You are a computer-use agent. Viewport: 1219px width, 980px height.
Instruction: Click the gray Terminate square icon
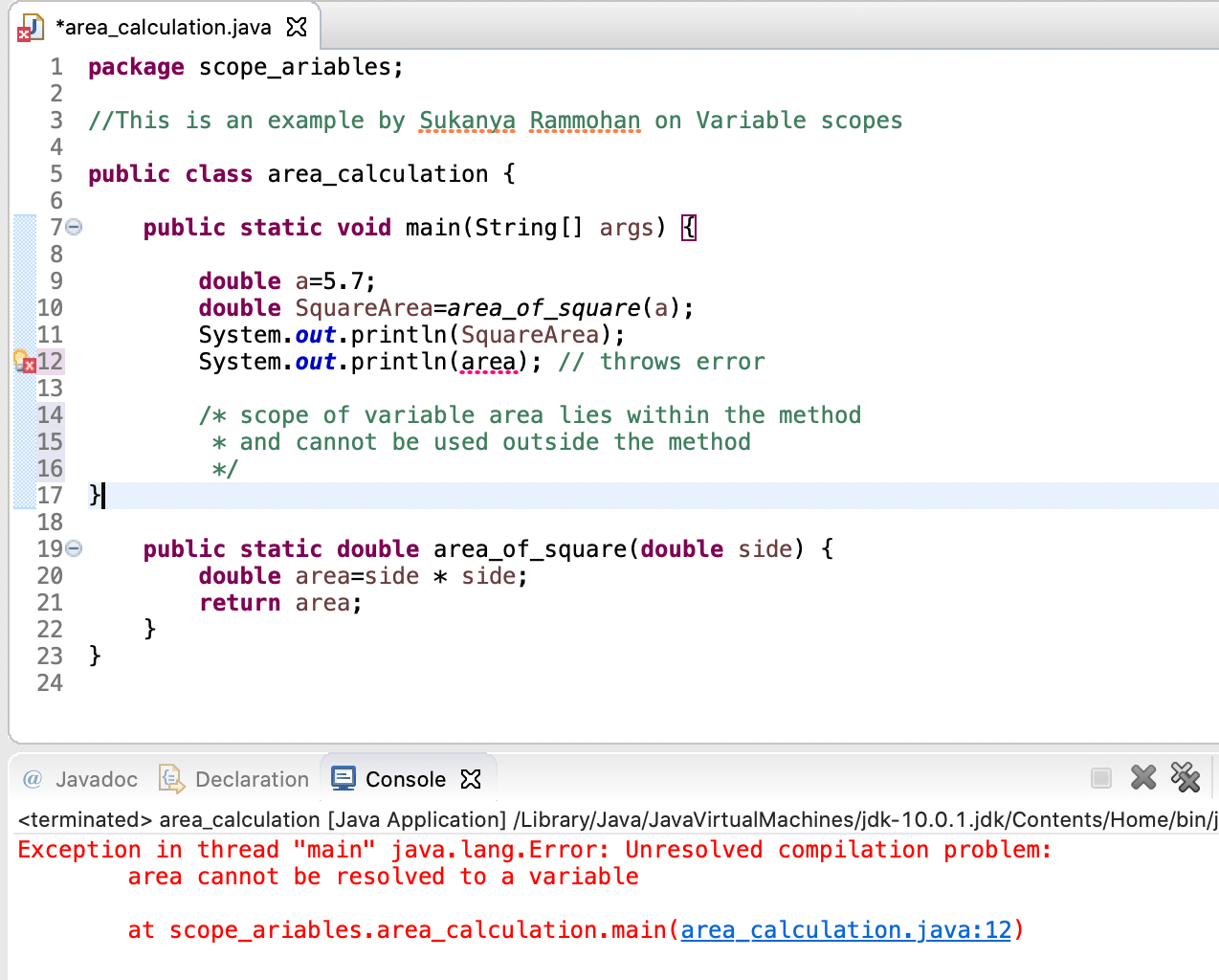(x=1102, y=778)
